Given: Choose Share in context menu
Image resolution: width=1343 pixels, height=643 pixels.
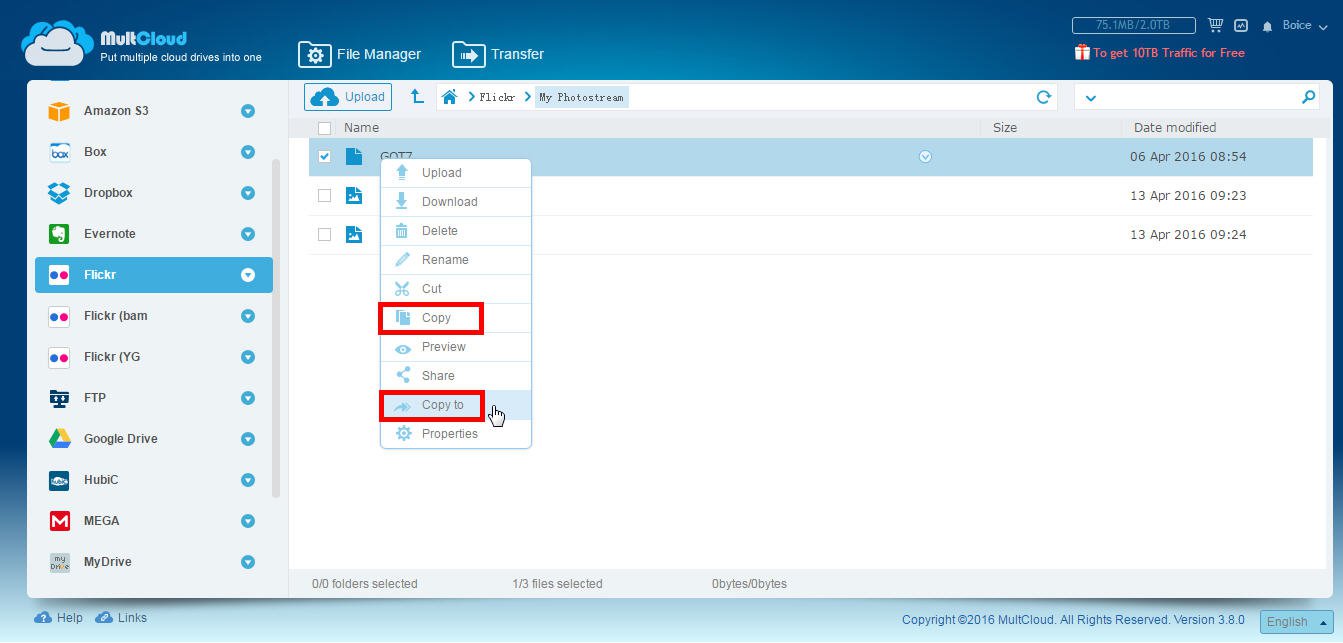Looking at the screenshot, I should point(456,376).
